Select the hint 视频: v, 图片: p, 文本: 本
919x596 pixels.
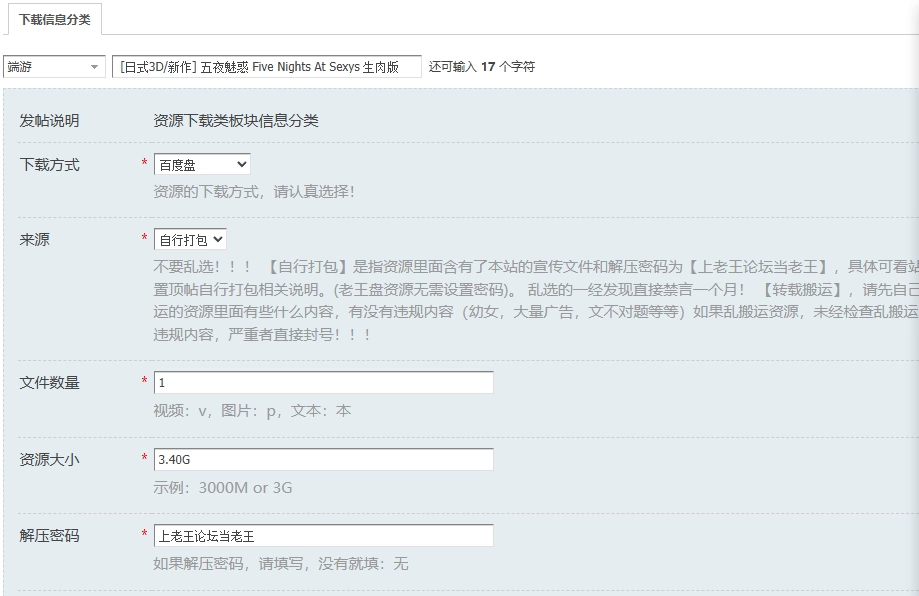(x=252, y=411)
